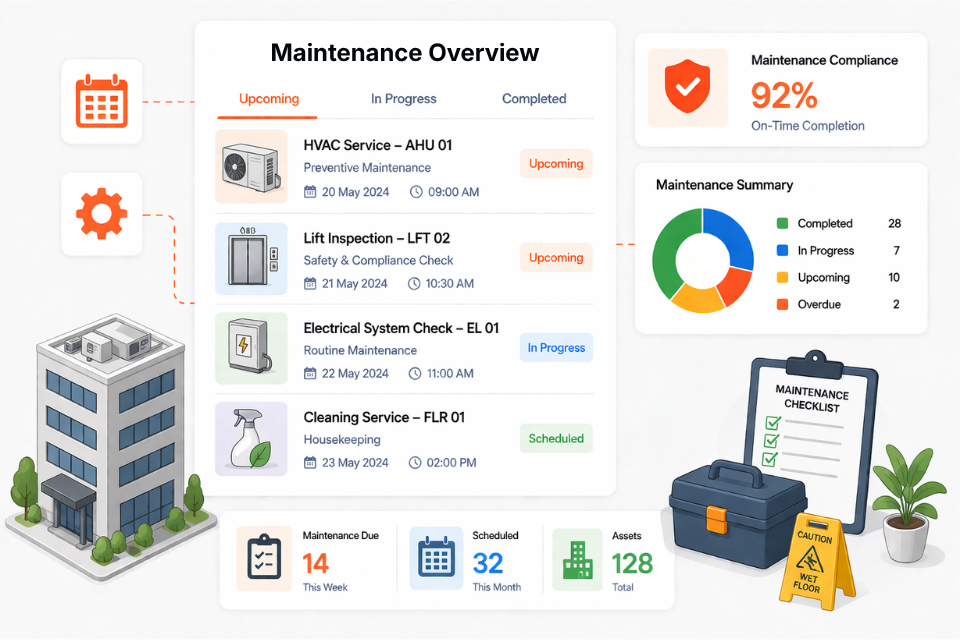Select orange Overdue legend swatch

[782, 304]
